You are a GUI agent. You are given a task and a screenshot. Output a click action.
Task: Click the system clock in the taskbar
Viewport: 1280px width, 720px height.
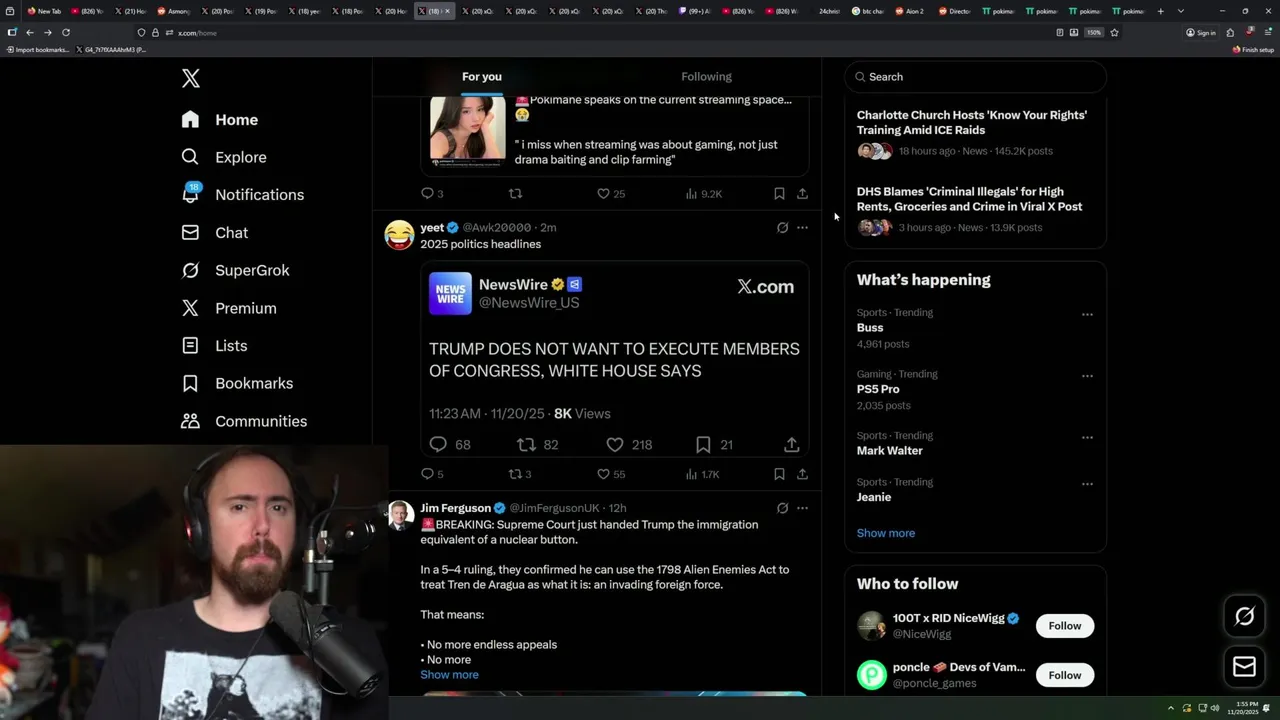1245,708
